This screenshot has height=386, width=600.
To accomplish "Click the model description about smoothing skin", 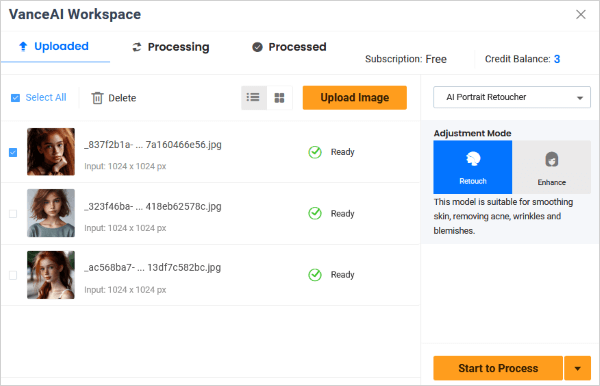I will pyautogui.click(x=503, y=216).
